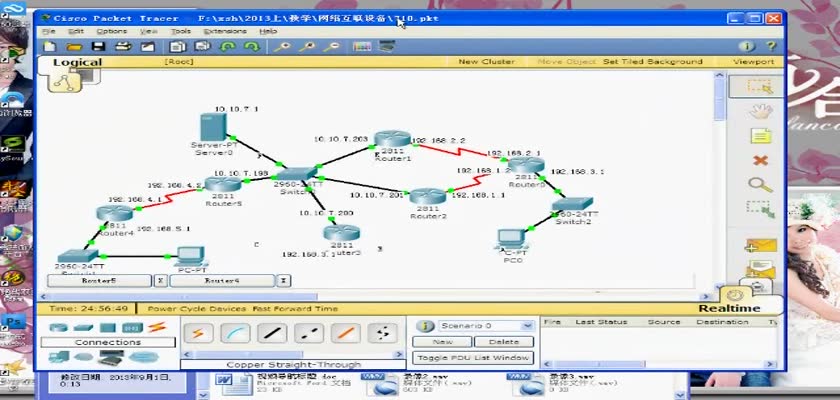Click the New file toolbar icon
The width and height of the screenshot is (840, 400).
50,47
